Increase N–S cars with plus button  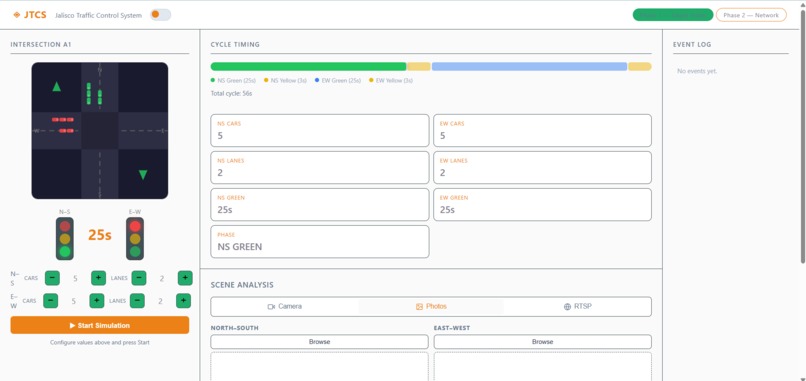pos(99,278)
